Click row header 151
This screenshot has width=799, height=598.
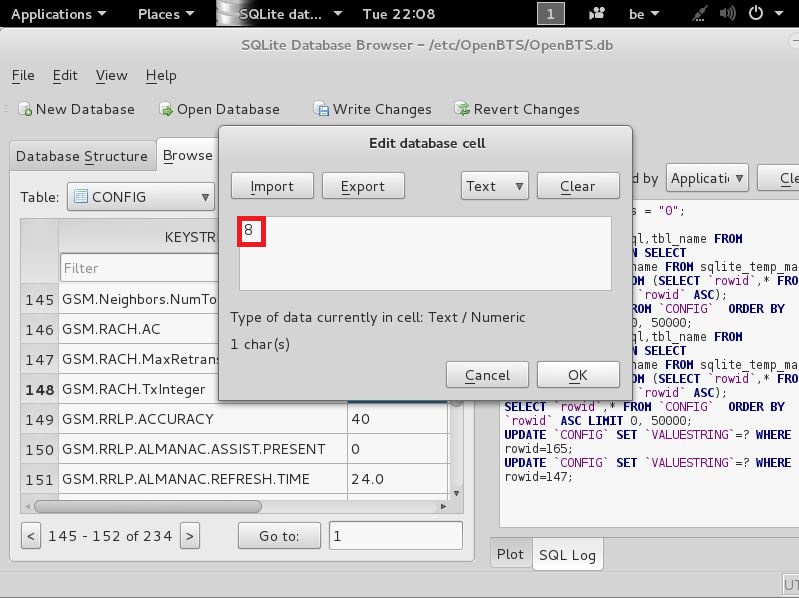(x=40, y=479)
